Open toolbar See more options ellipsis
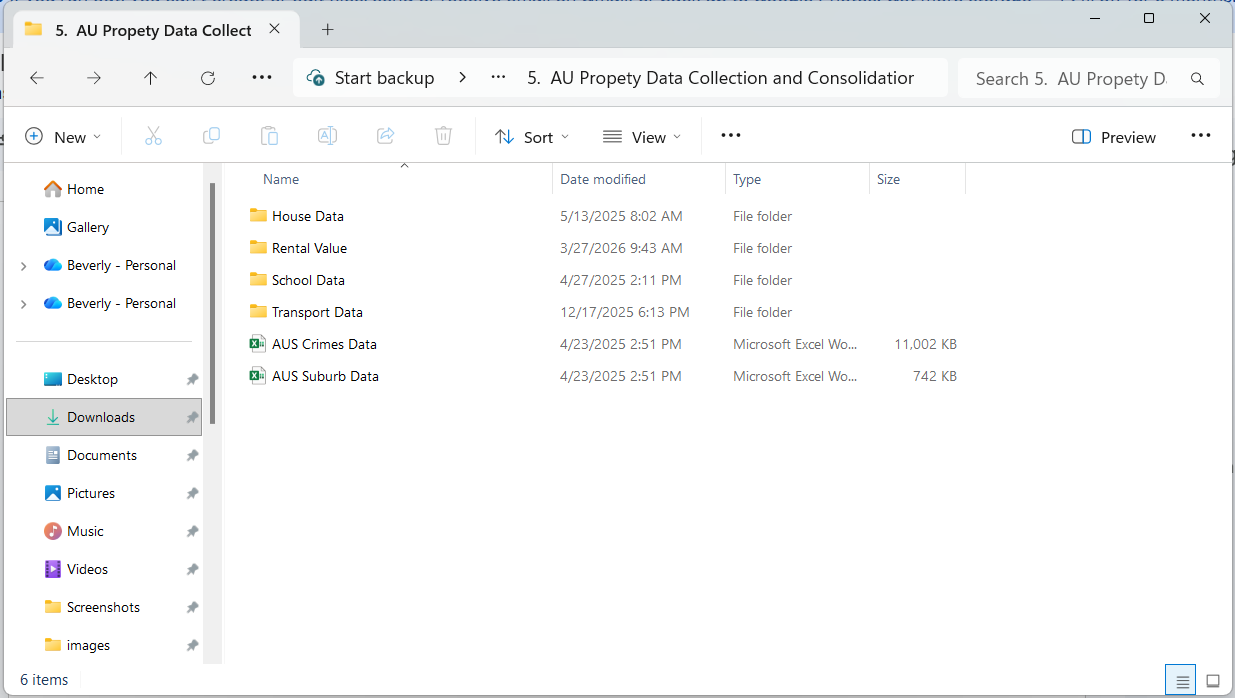Screen dimensions: 1235x698 (730, 136)
